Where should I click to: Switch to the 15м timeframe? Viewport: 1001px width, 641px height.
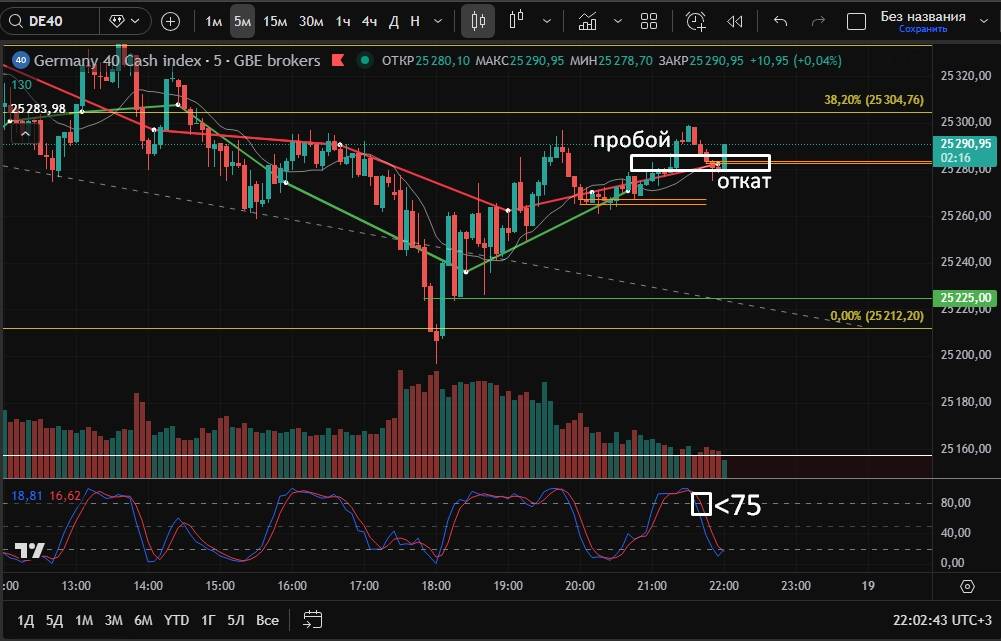tap(275, 21)
